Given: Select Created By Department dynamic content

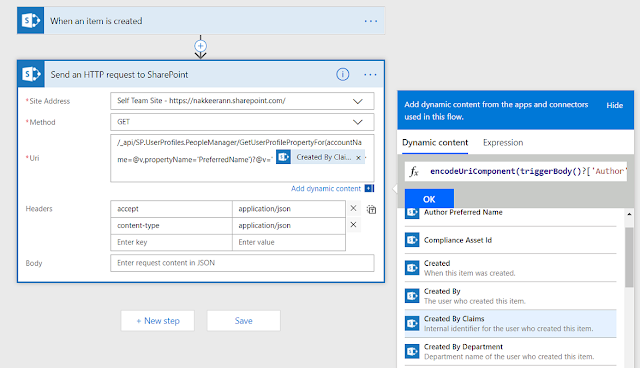Looking at the screenshot, I should coord(510,351).
